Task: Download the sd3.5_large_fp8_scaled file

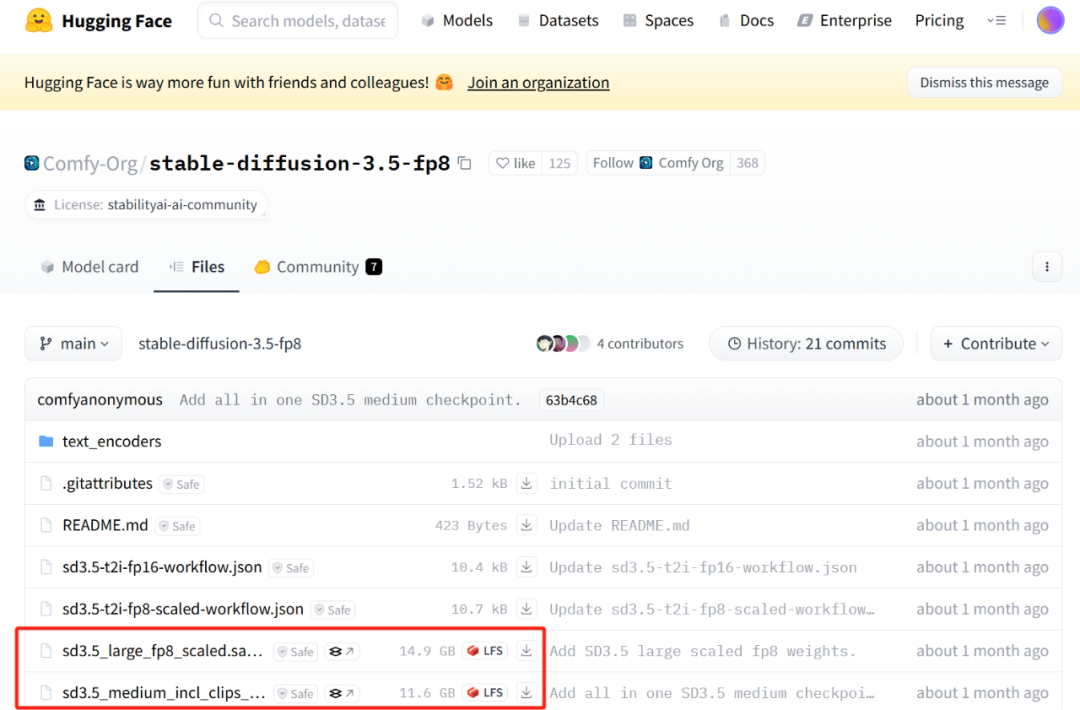Action: pos(526,651)
